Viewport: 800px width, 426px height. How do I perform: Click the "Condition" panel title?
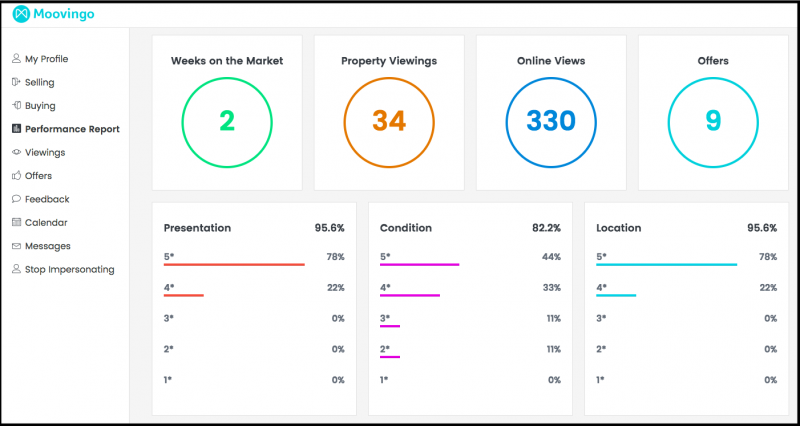(406, 228)
